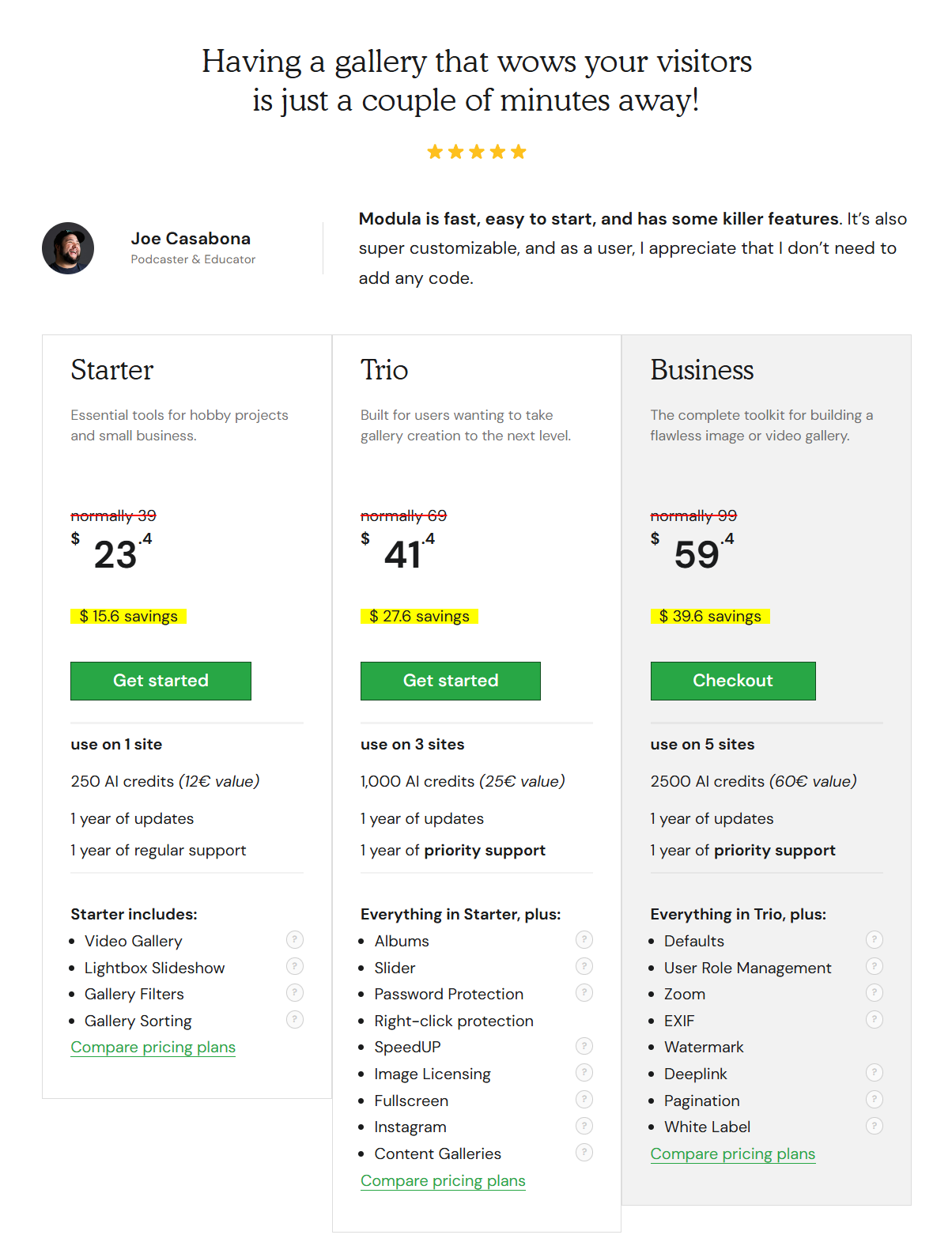
Task: Click Compare pricing plans in Business column
Action: pos(732,1154)
